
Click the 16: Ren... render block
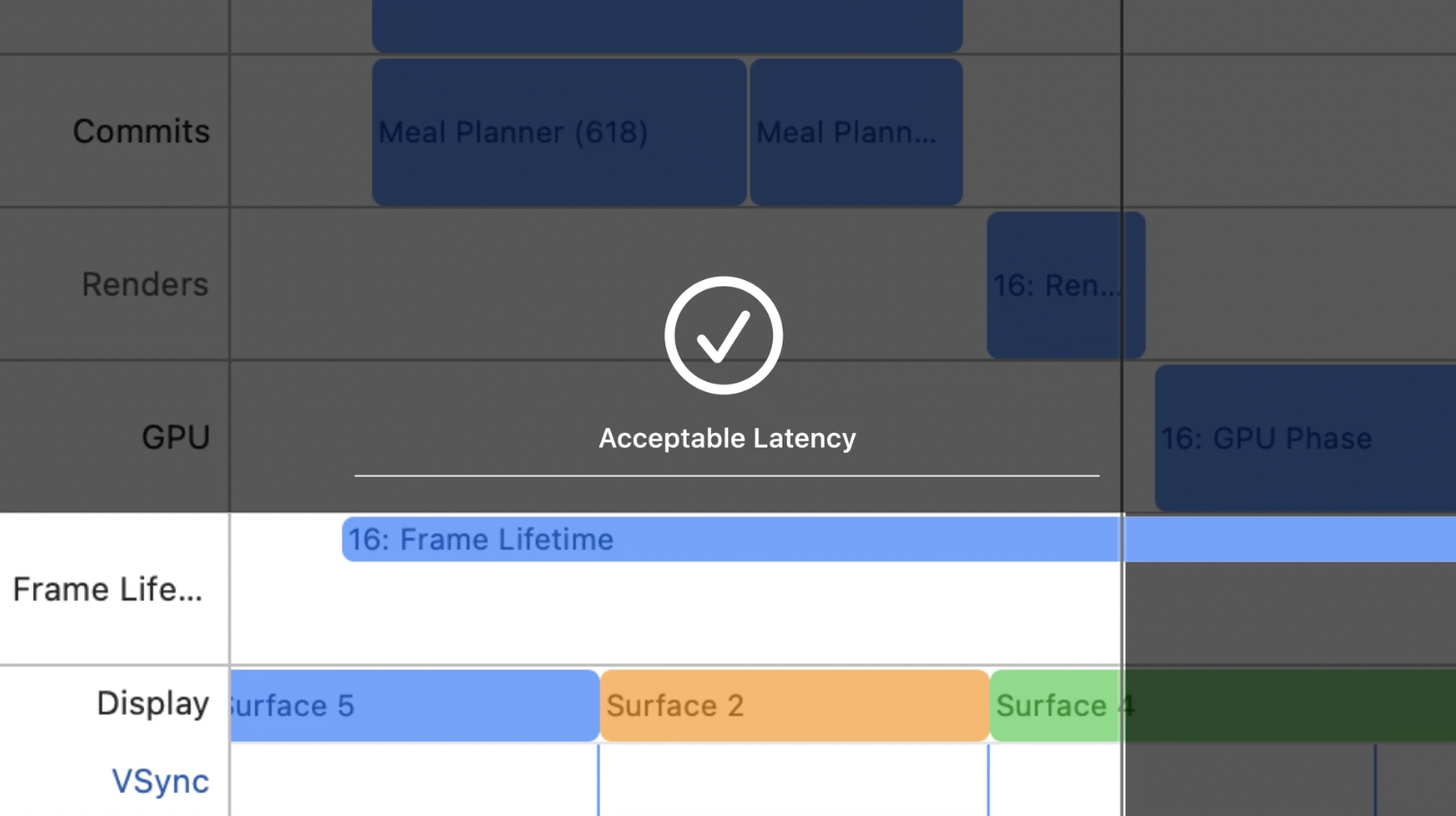coord(1066,285)
